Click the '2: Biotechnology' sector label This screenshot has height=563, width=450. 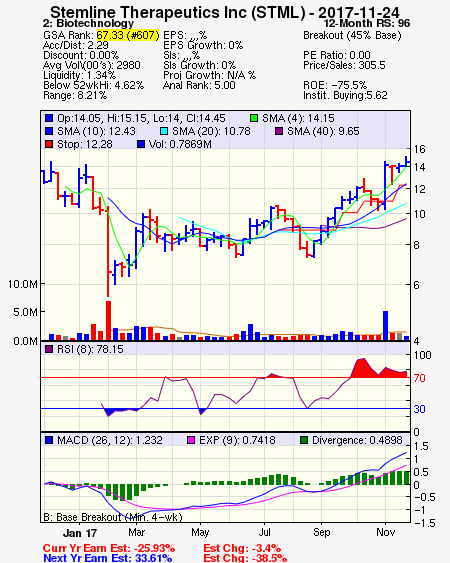[x=88, y=24]
